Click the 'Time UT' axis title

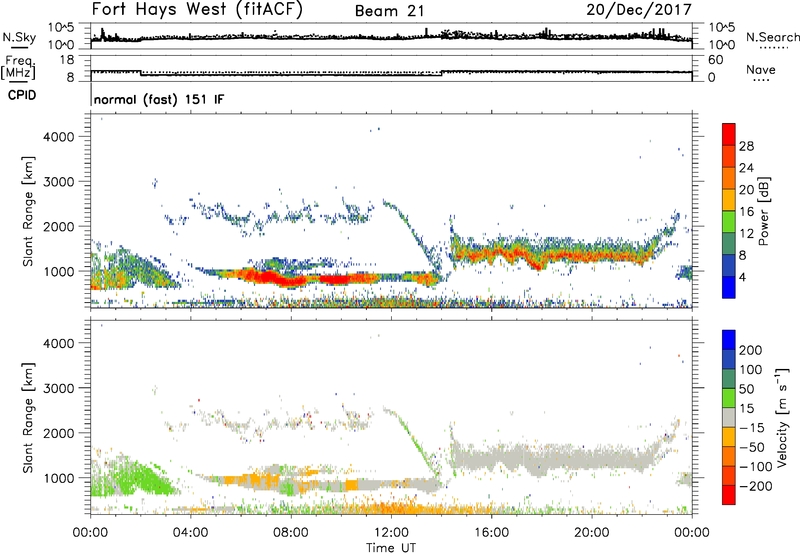coord(391,548)
